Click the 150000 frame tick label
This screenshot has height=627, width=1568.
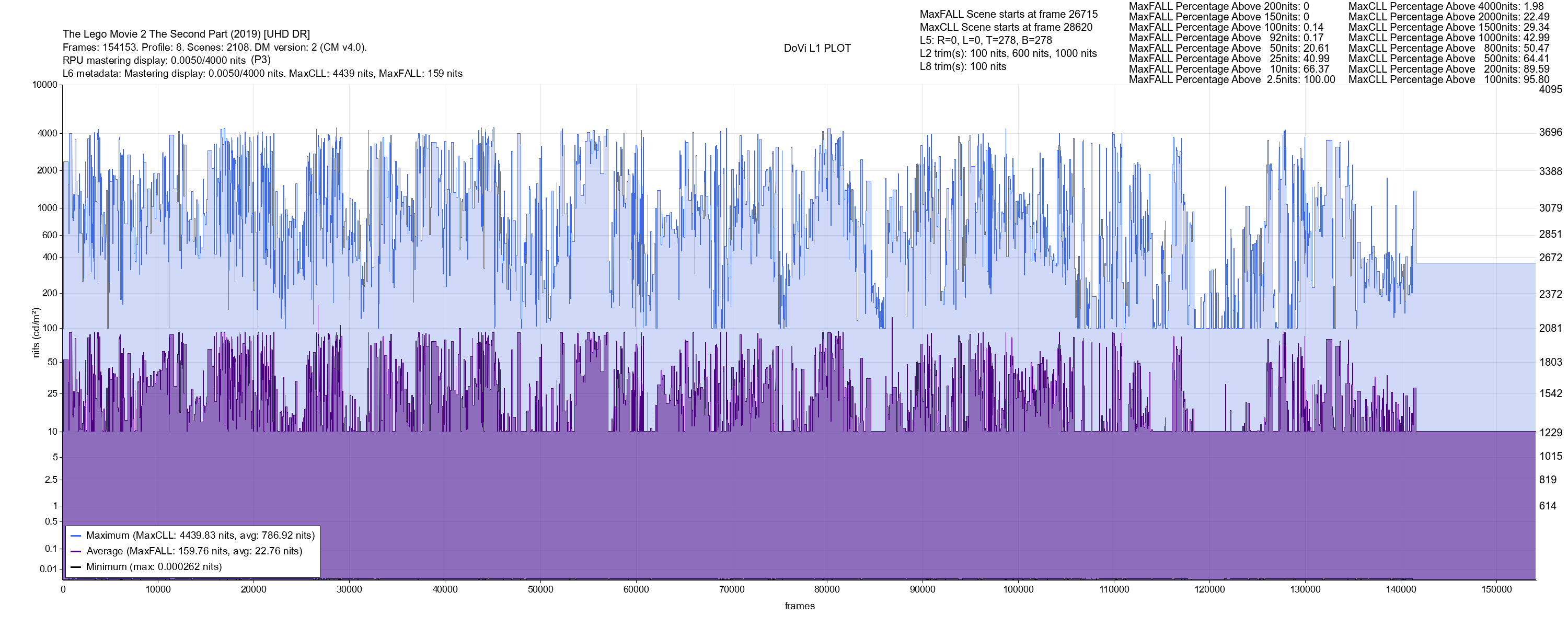coord(1496,590)
